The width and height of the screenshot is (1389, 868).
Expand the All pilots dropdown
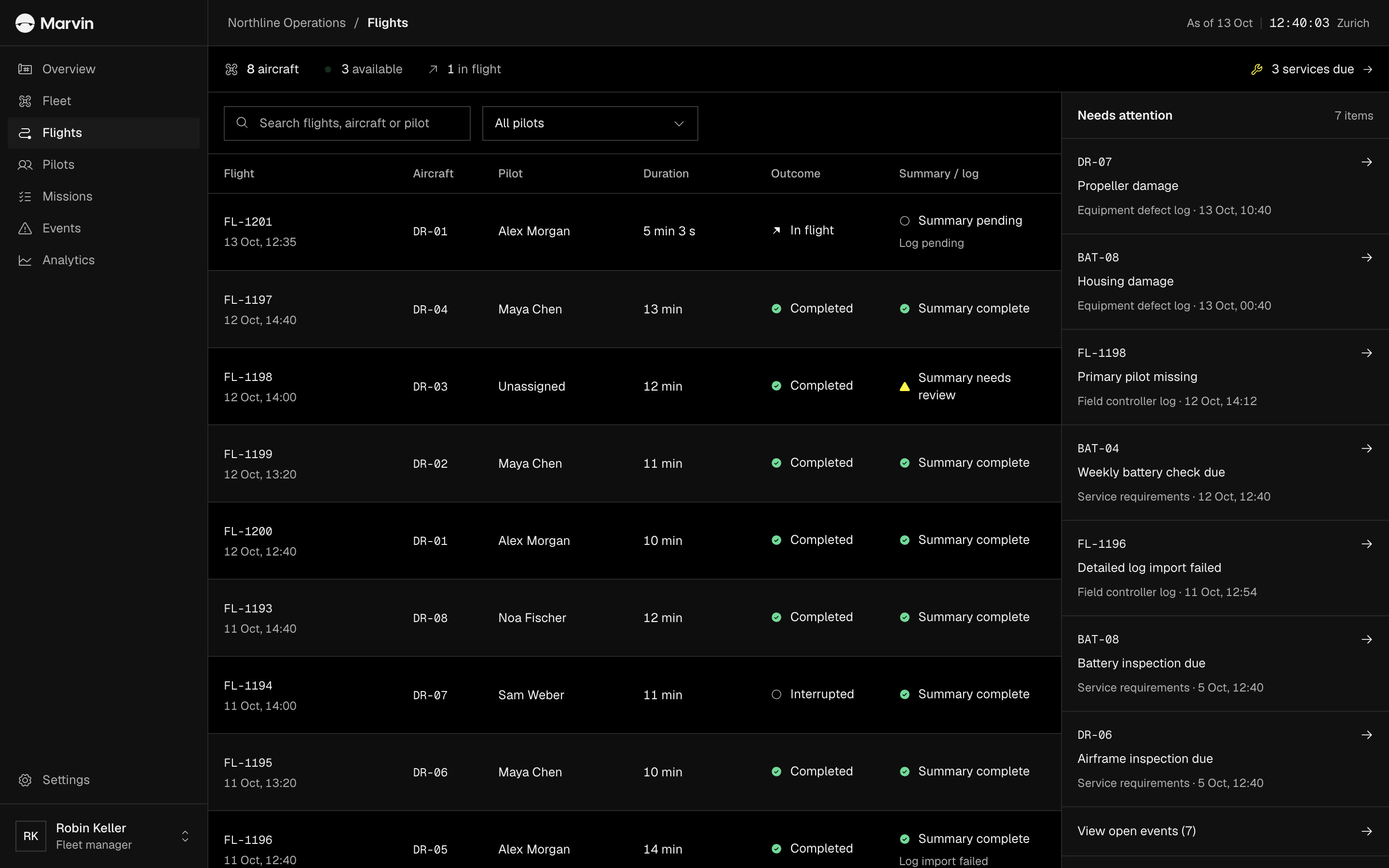(590, 123)
